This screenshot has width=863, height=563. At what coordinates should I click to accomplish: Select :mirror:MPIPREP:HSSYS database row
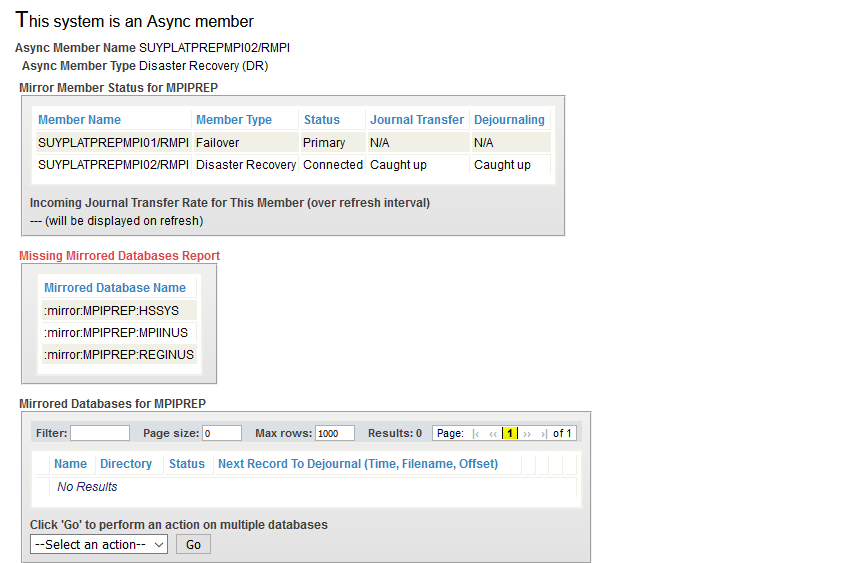(119, 310)
